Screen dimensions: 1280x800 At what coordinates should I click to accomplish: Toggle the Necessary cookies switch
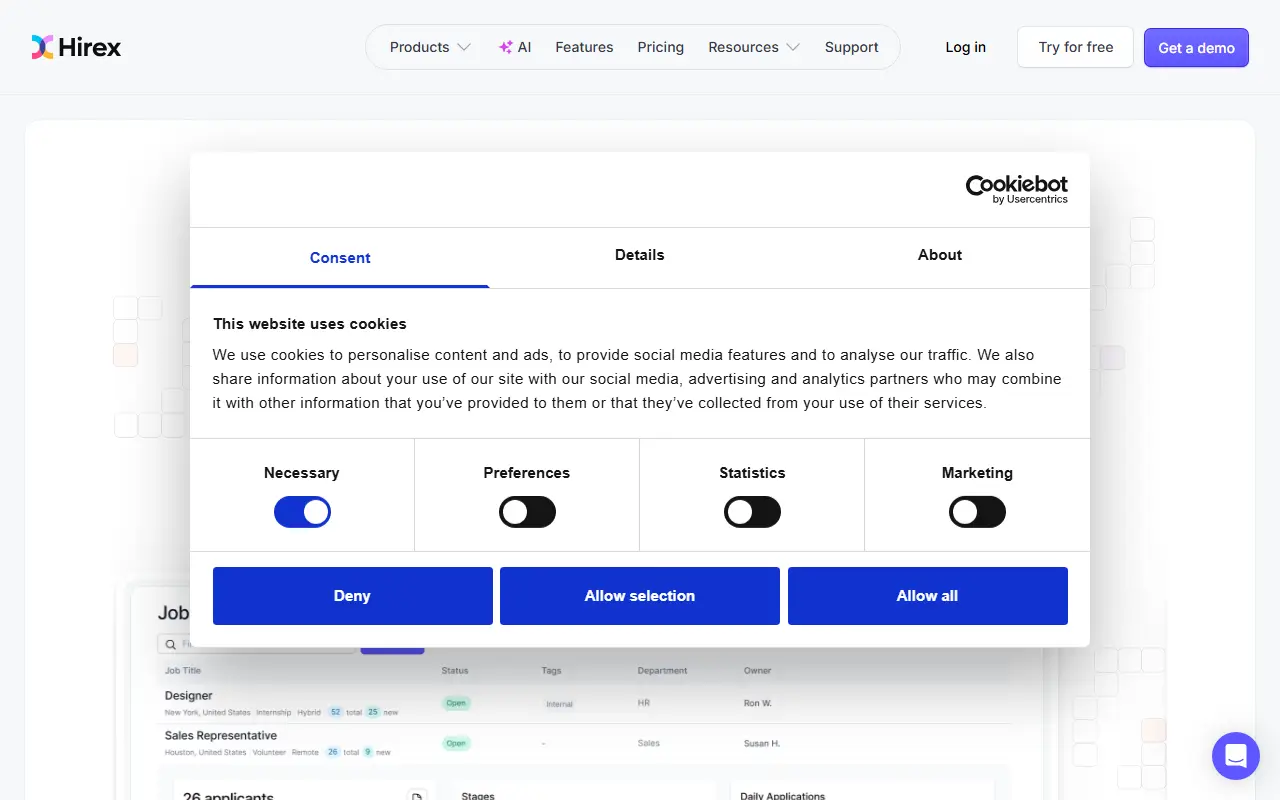[302, 513]
